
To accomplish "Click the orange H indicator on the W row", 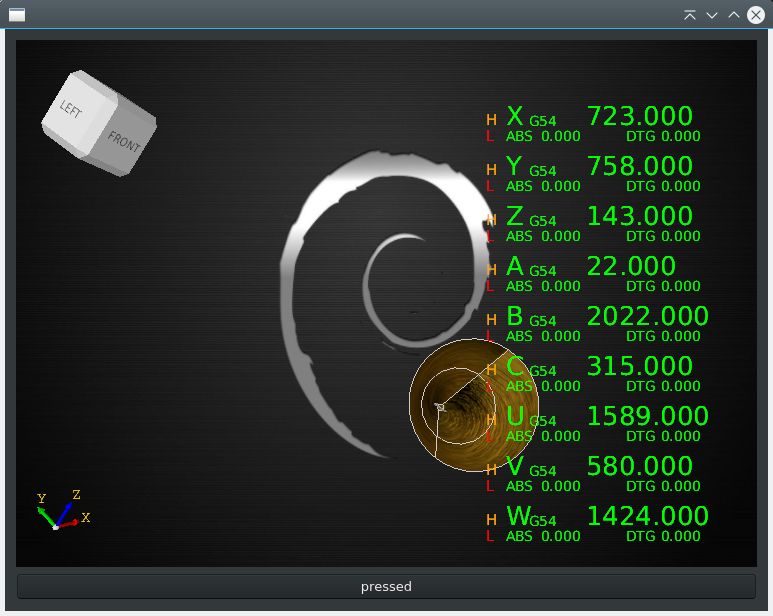I will [x=491, y=520].
